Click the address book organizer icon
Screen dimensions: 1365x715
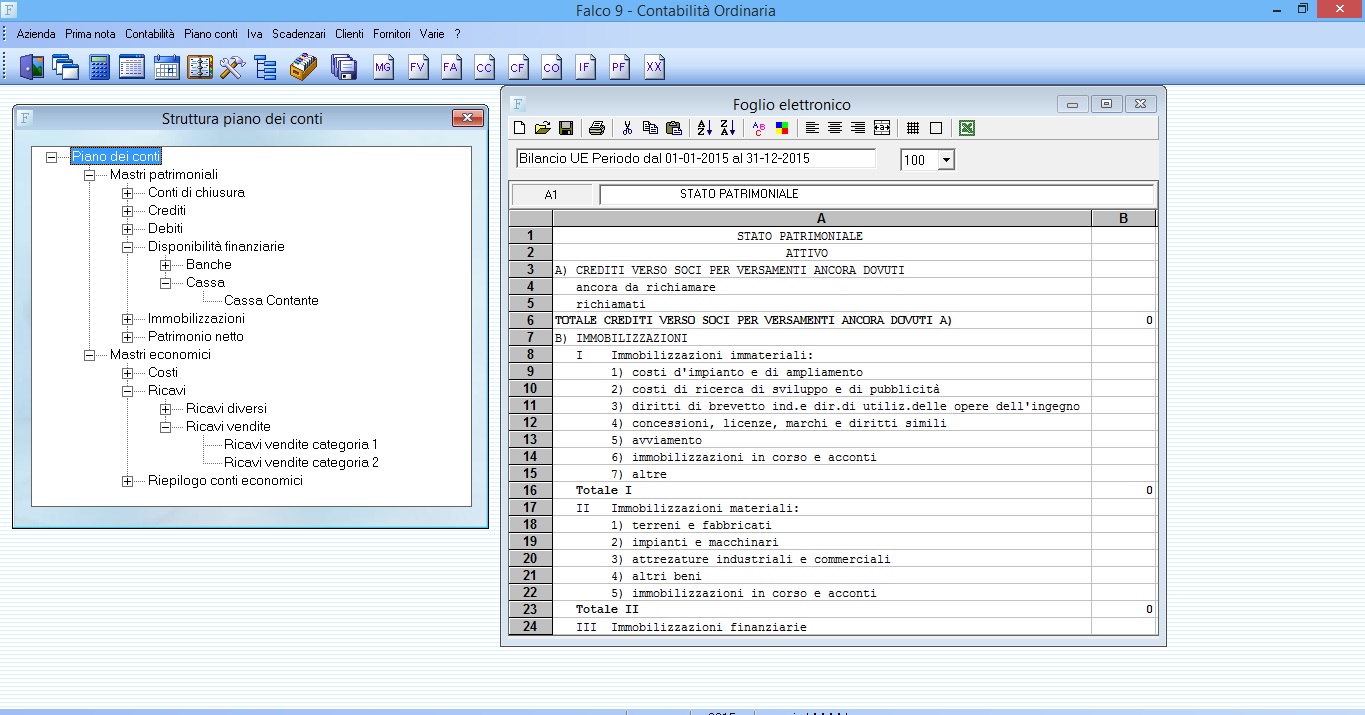(199, 67)
